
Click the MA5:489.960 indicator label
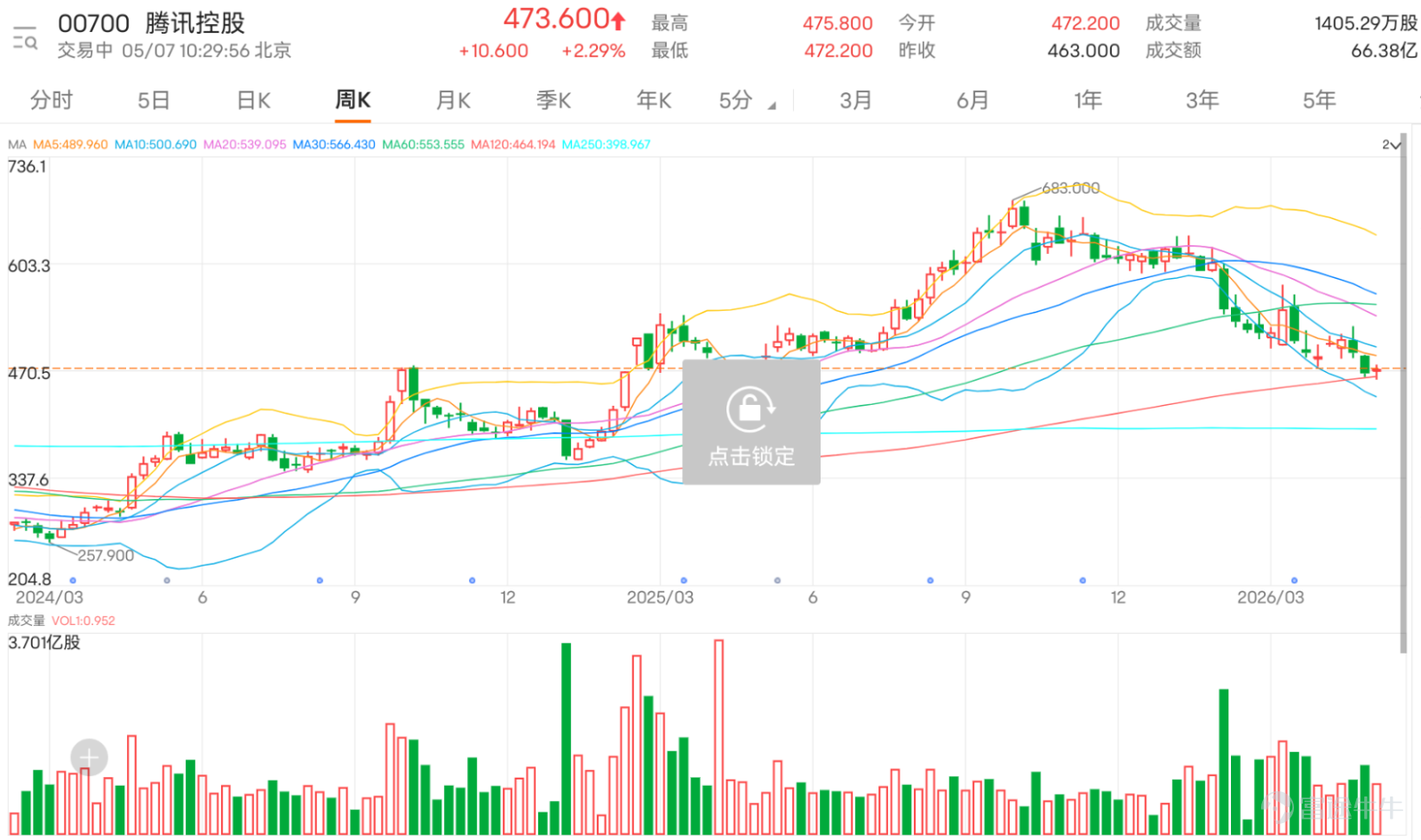point(70,145)
